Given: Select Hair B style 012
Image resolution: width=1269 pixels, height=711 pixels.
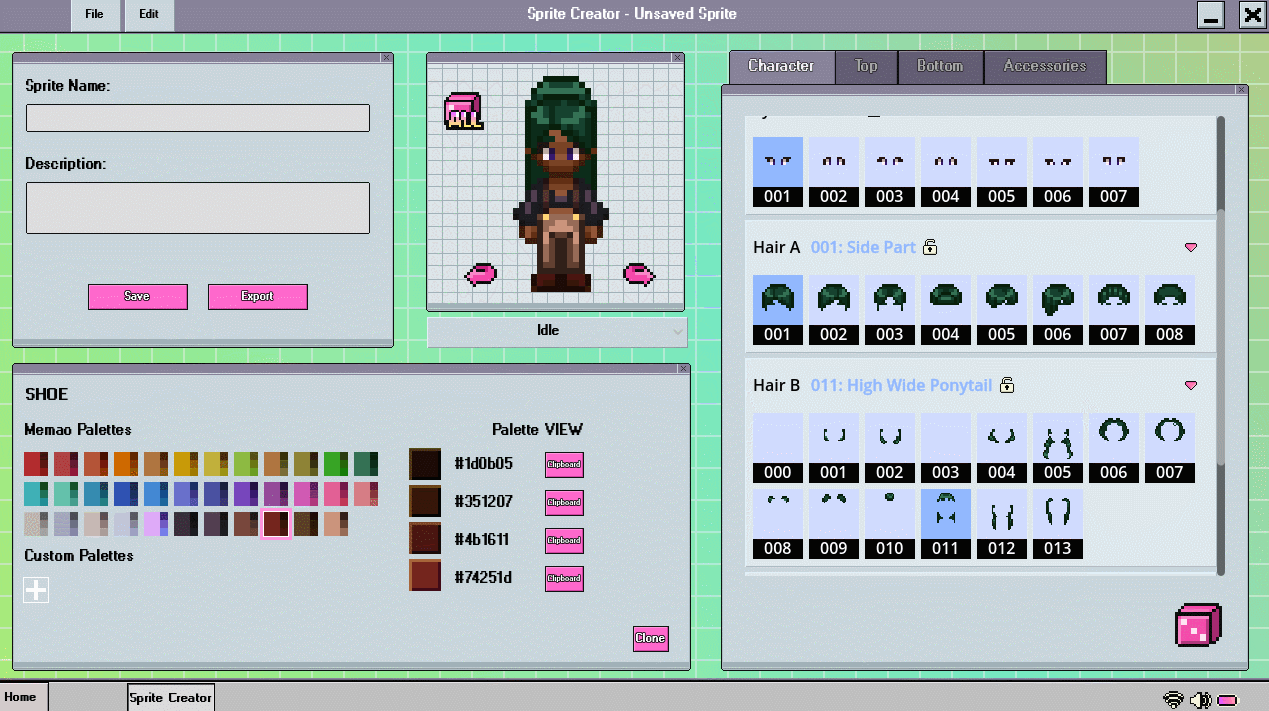Looking at the screenshot, I should 1002,524.
